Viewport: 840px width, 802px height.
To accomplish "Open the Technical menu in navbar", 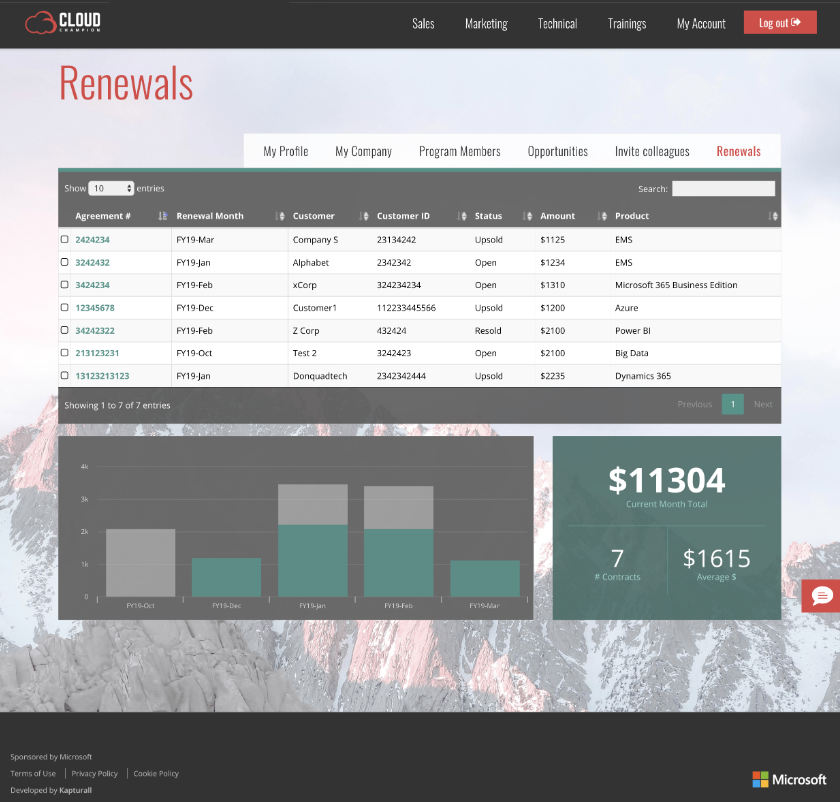I will (557, 23).
